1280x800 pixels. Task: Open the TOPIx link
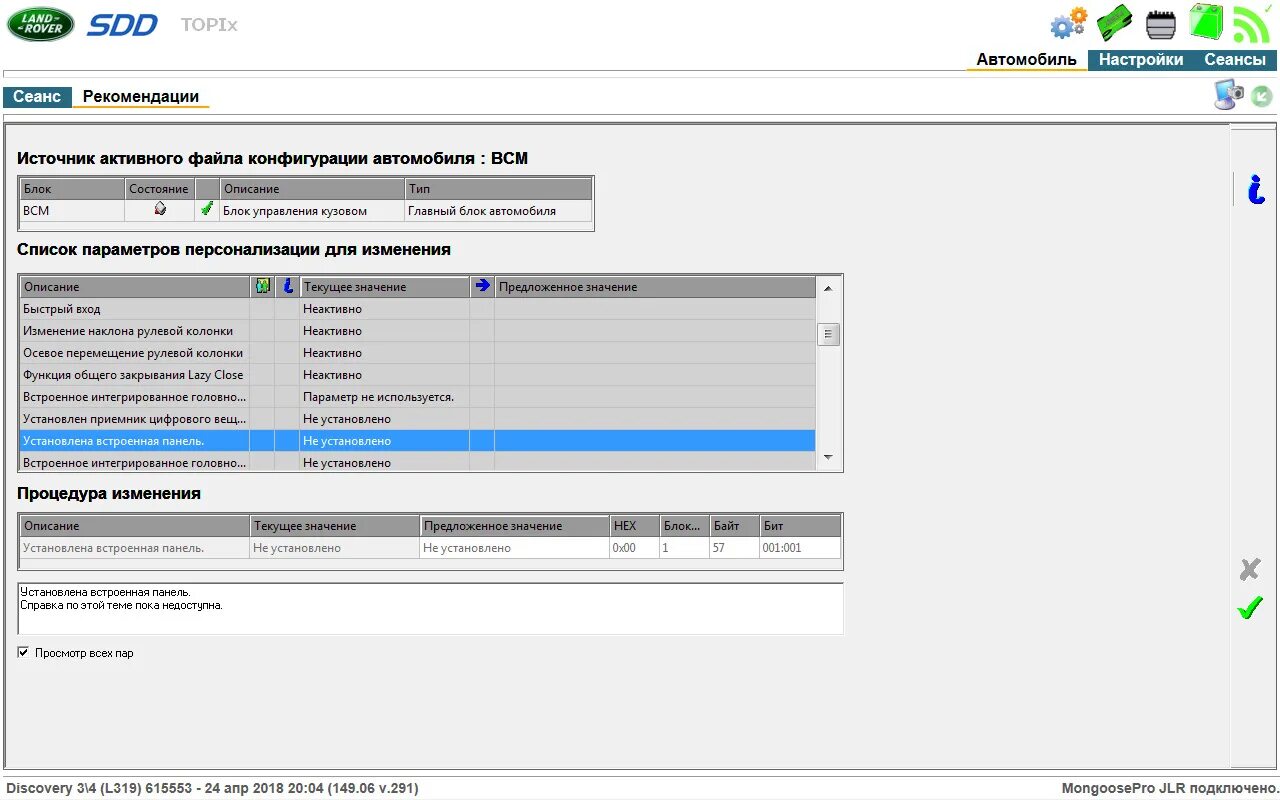pos(209,24)
